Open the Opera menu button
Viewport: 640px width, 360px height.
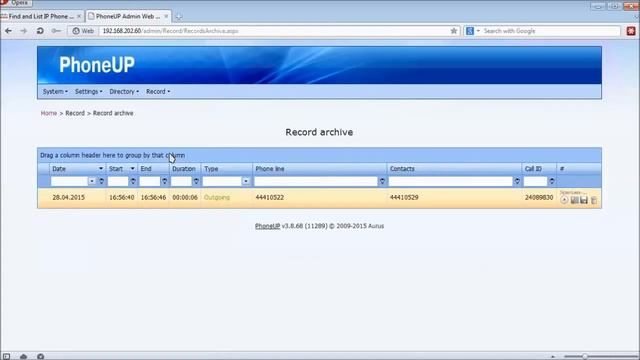pyautogui.click(x=16, y=3)
